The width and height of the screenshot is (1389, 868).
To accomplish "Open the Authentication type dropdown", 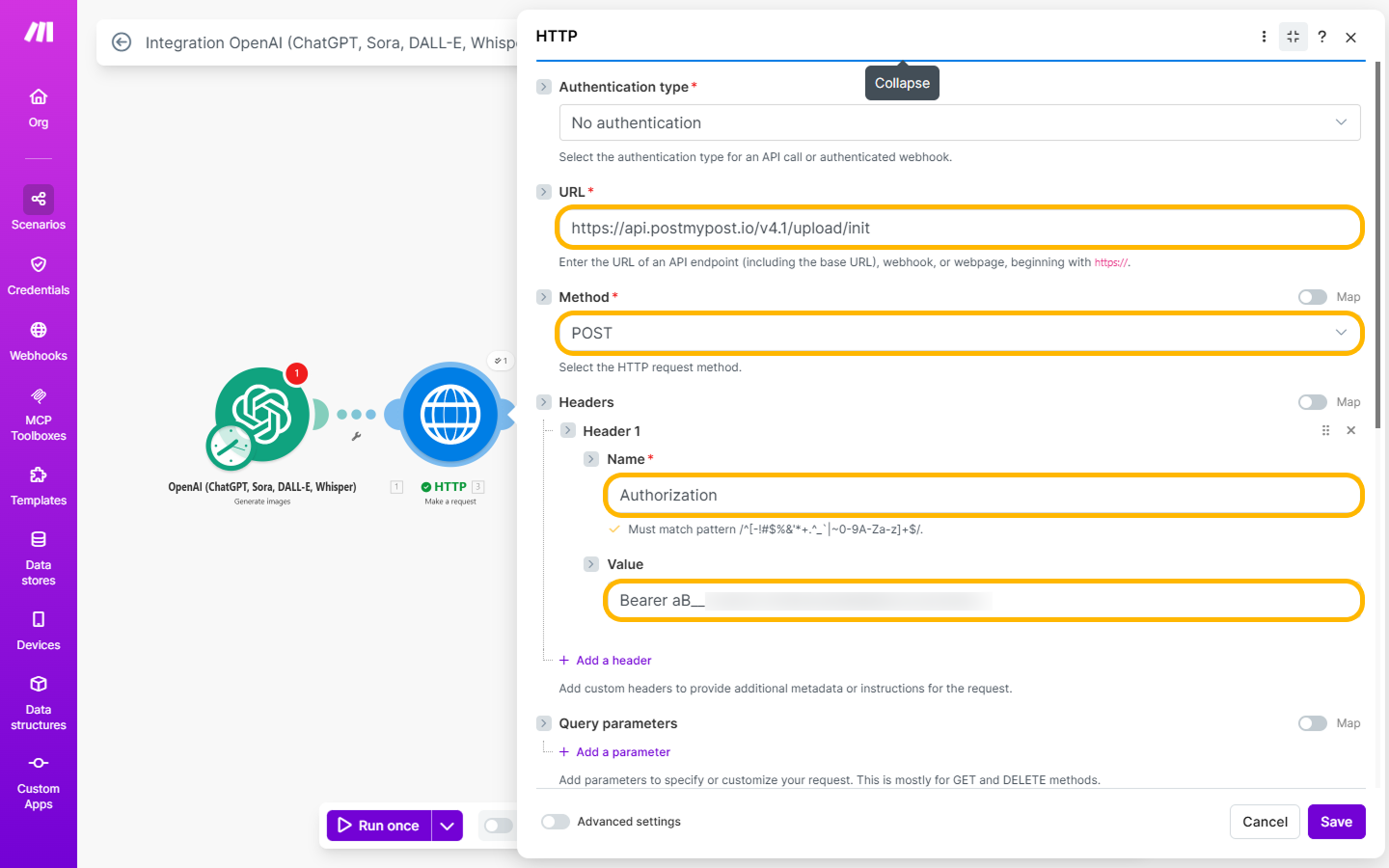I will coord(959,122).
